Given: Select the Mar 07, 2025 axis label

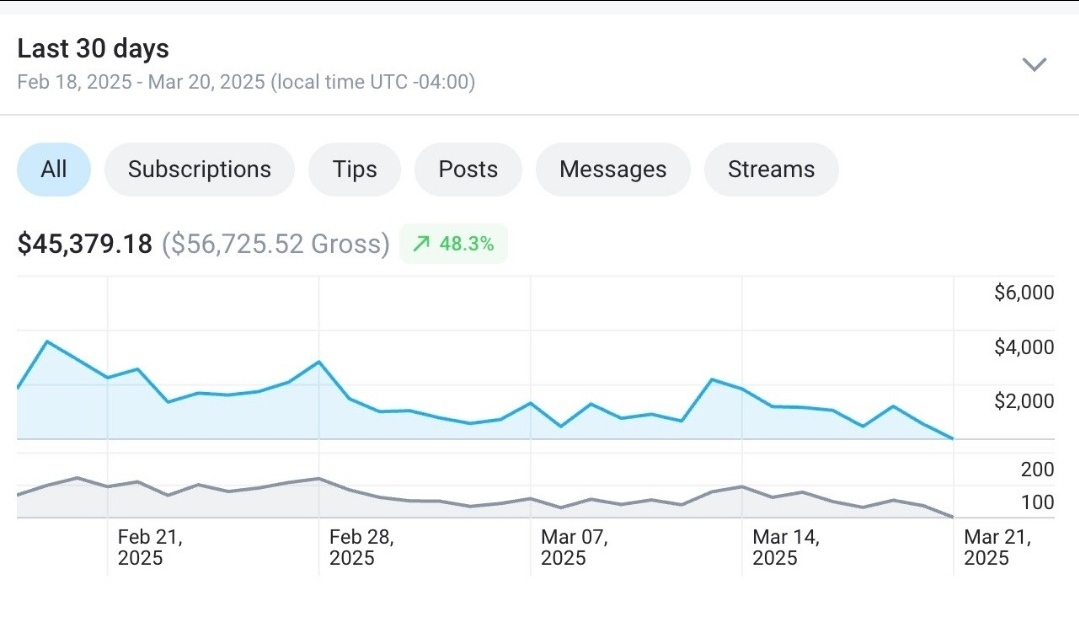Looking at the screenshot, I should pos(574,547).
